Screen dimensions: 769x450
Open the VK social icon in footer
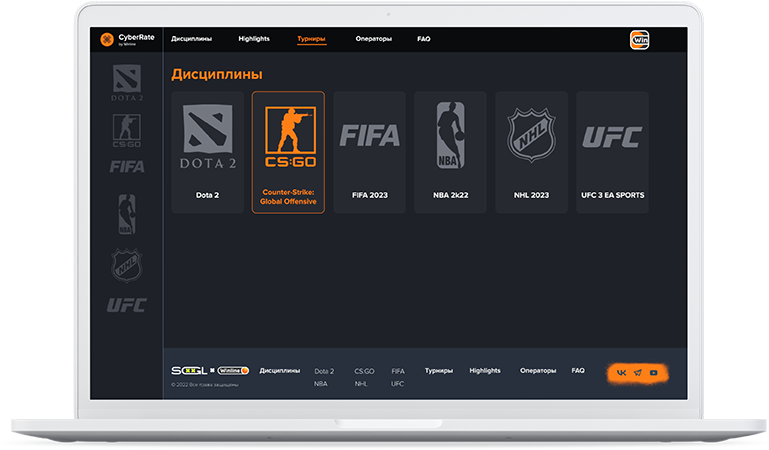pyautogui.click(x=621, y=373)
